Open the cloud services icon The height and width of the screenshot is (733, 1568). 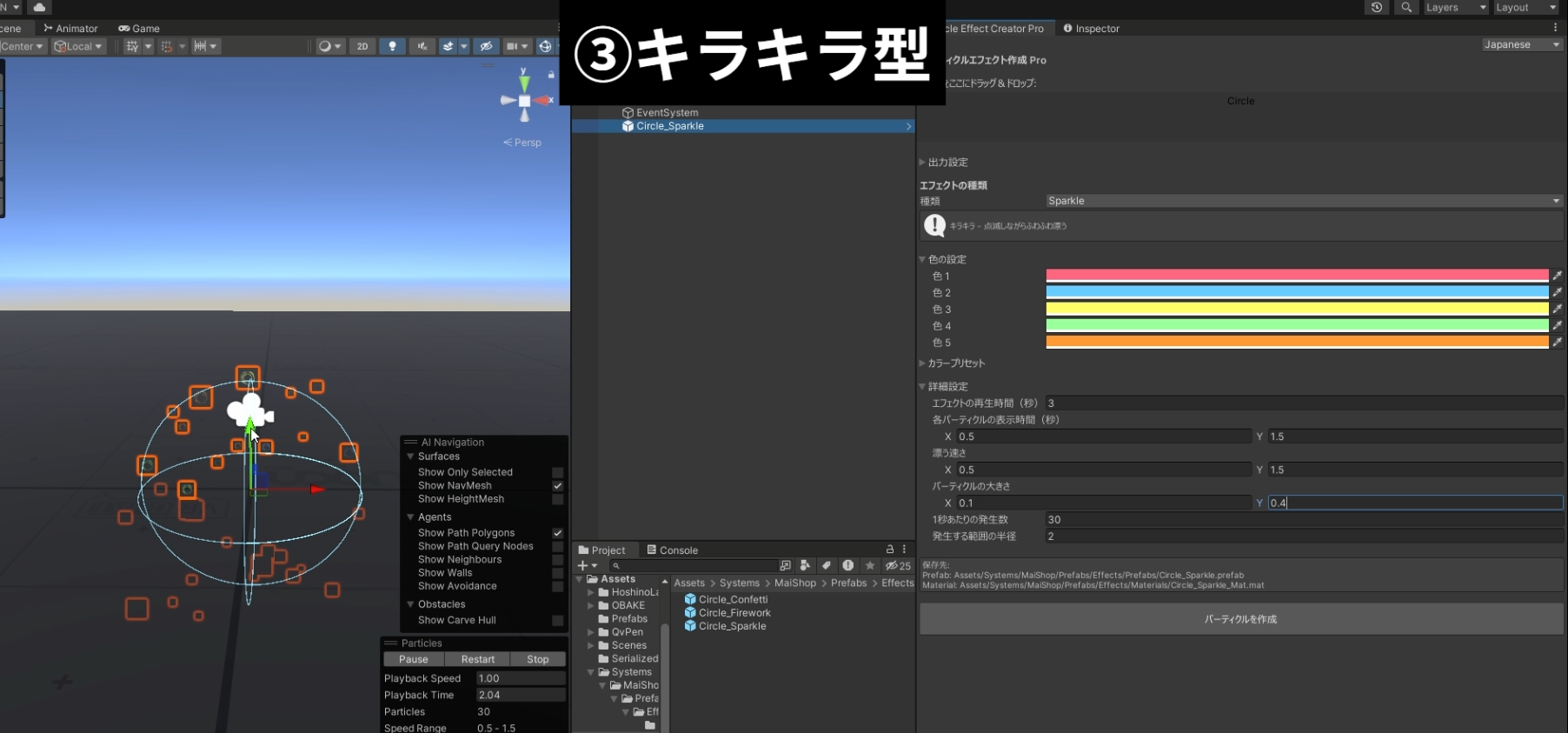39,7
